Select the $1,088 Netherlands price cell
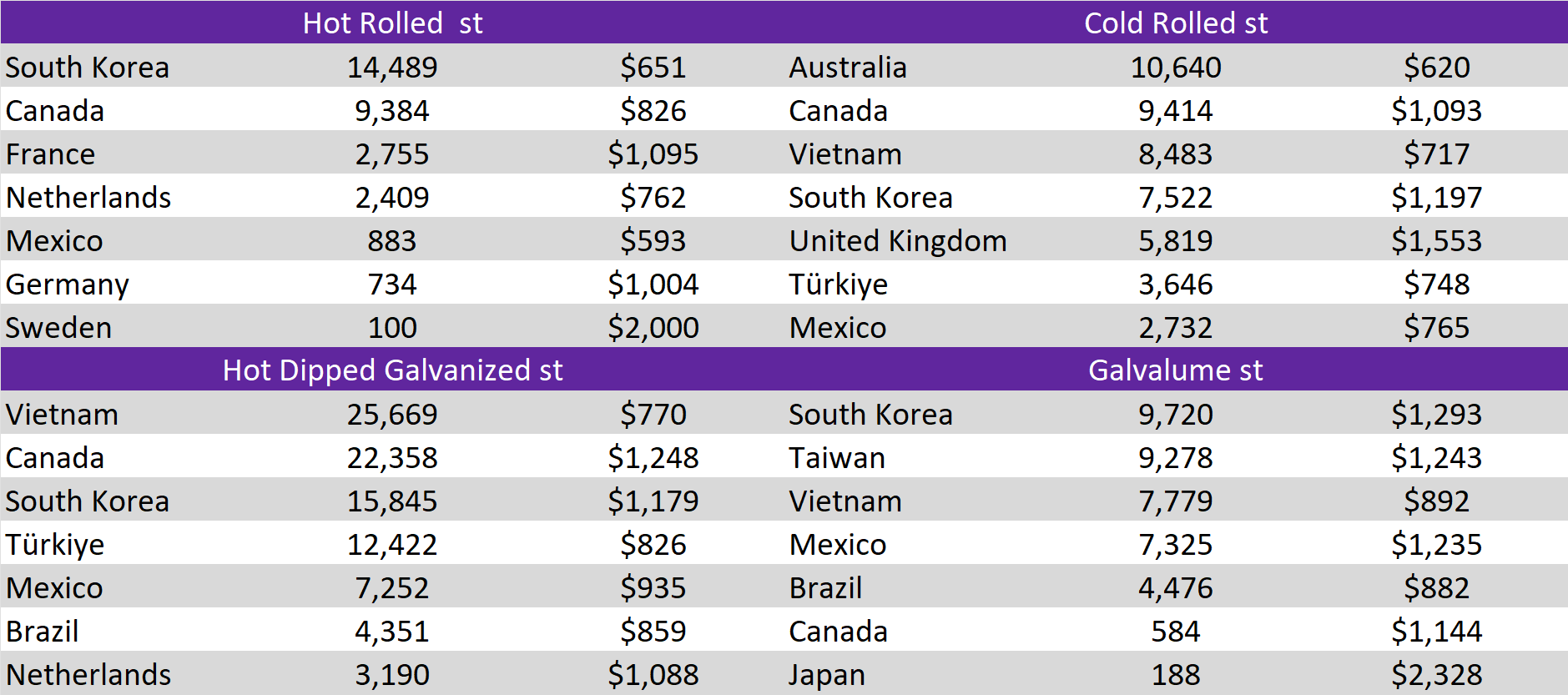Image resolution: width=1568 pixels, height=695 pixels. 653,674
